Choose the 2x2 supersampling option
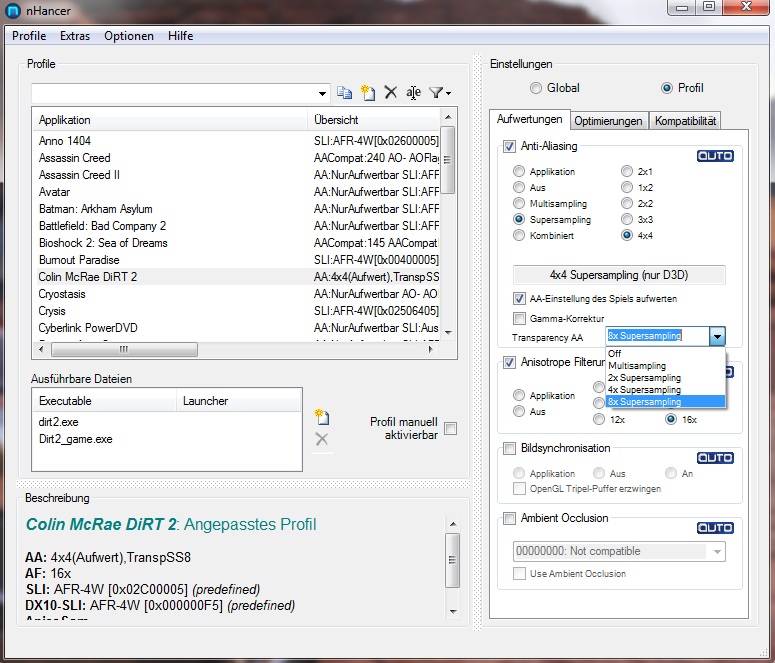 [x=627, y=203]
